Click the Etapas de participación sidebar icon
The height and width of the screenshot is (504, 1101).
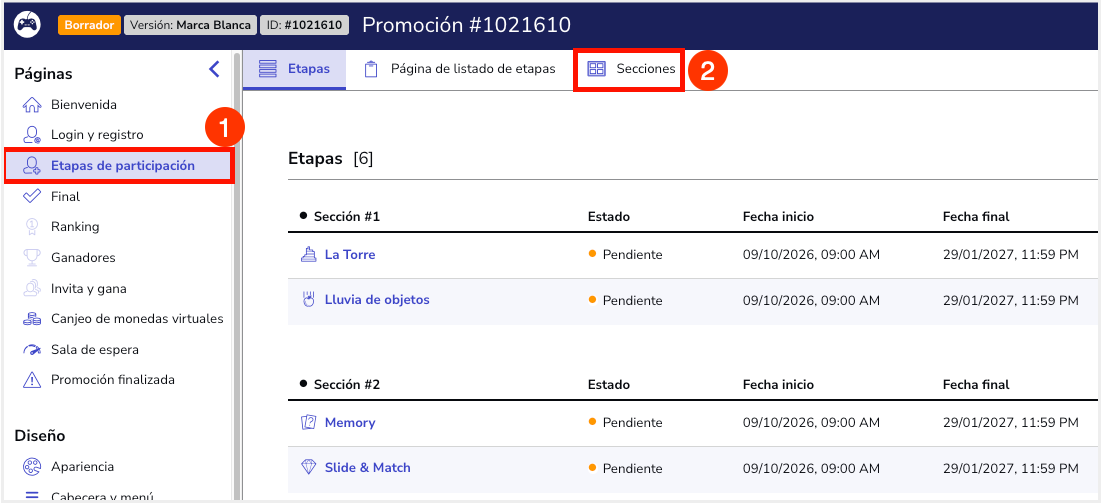[x=32, y=166]
